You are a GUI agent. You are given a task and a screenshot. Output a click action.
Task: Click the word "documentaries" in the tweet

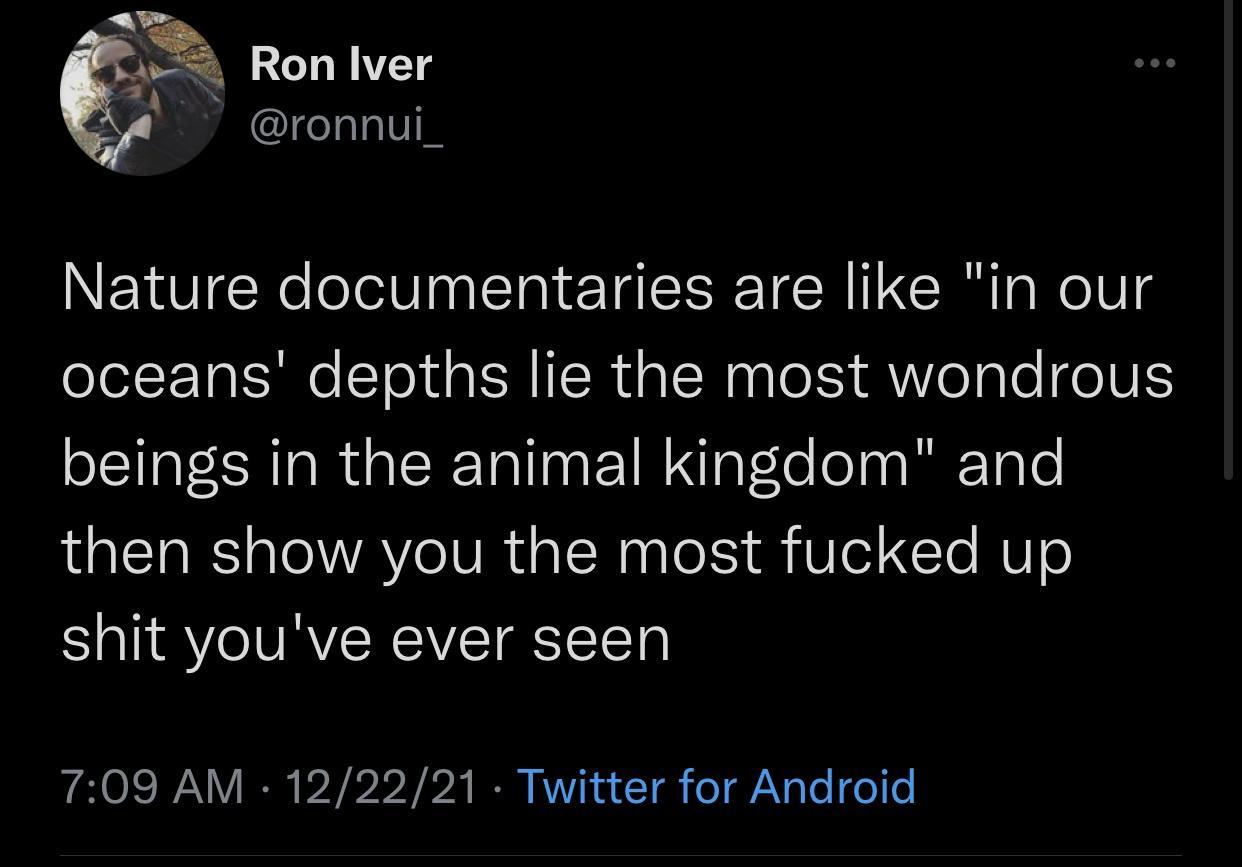tap(495, 288)
